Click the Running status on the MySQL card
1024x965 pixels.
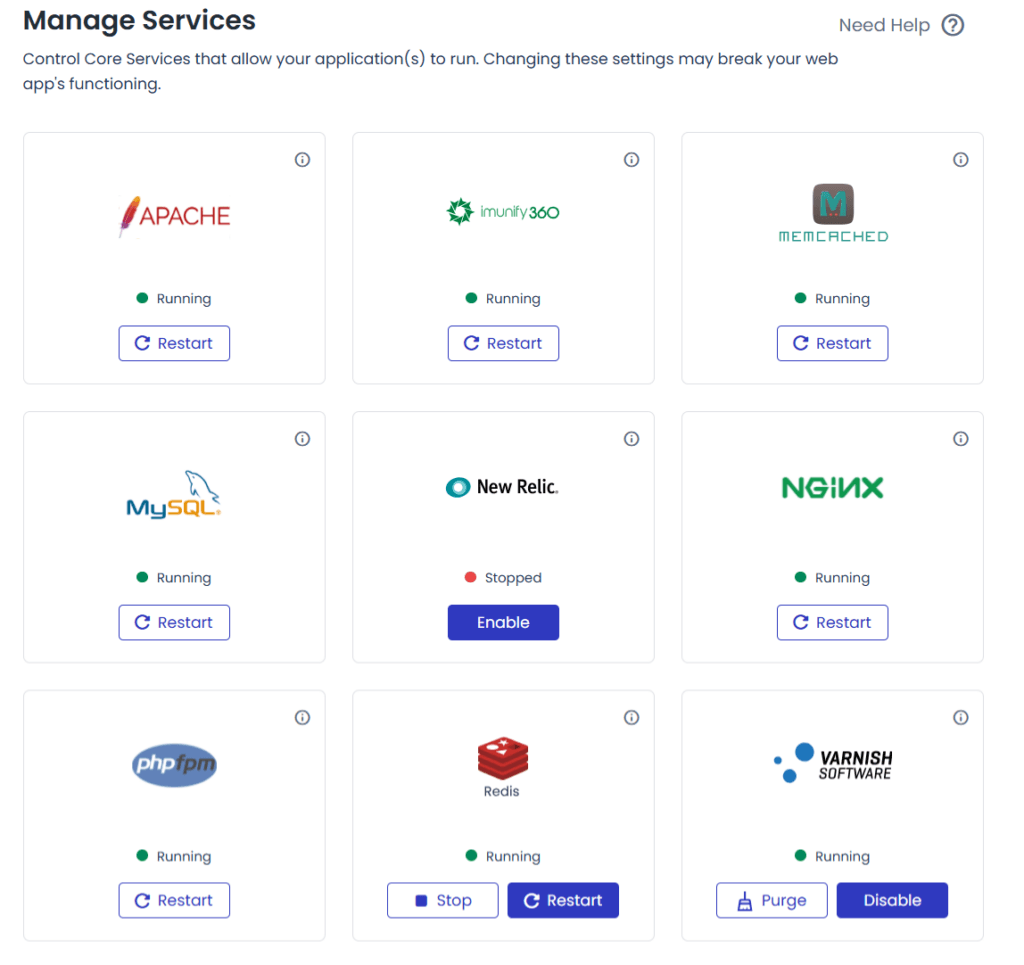point(174,578)
